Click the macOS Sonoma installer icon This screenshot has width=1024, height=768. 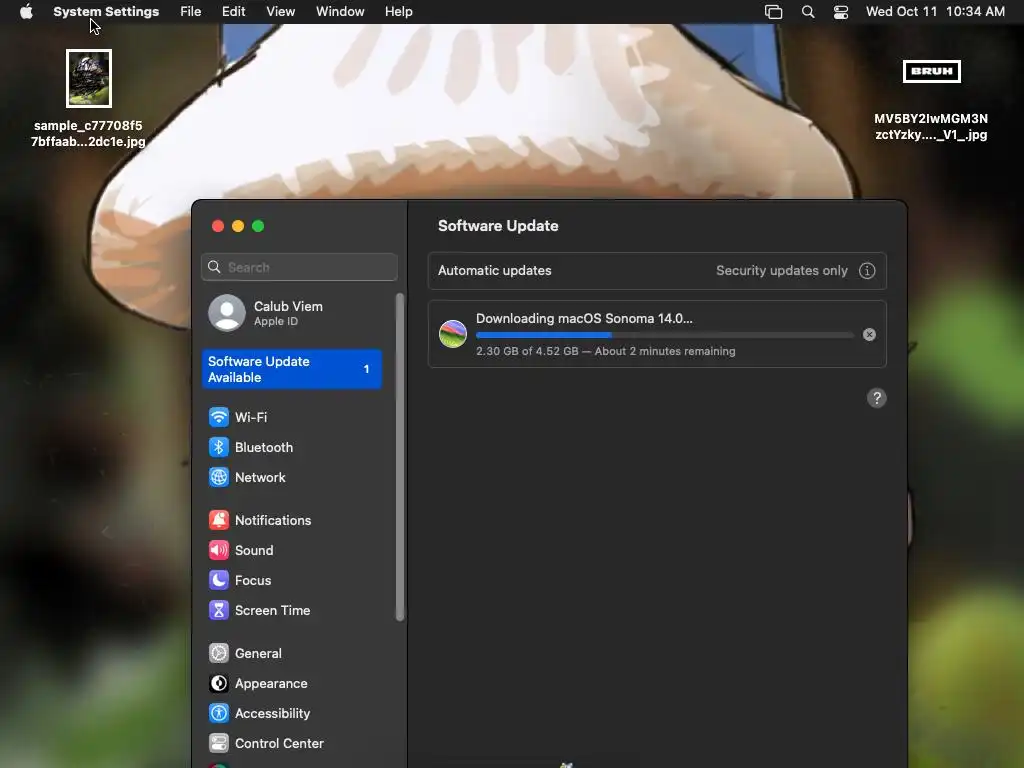tap(453, 334)
